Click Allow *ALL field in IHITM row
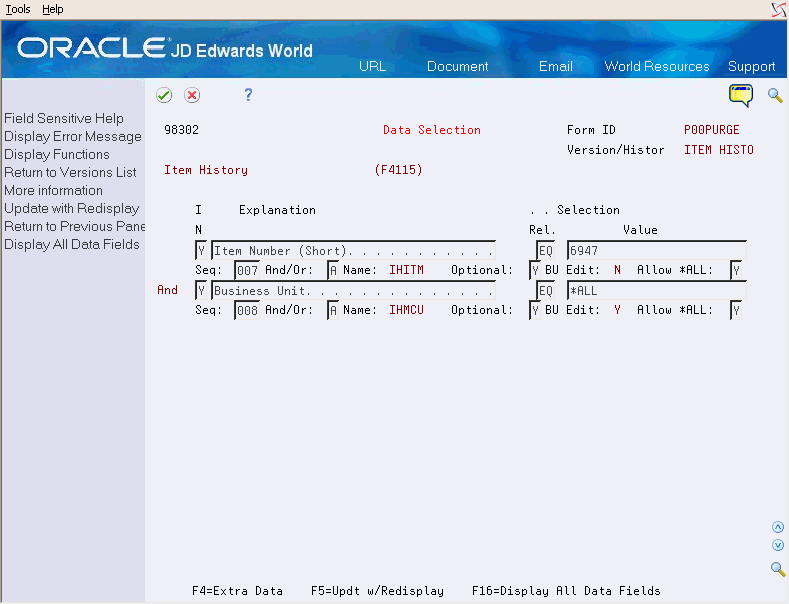The width and height of the screenshot is (789, 604). coord(736,270)
